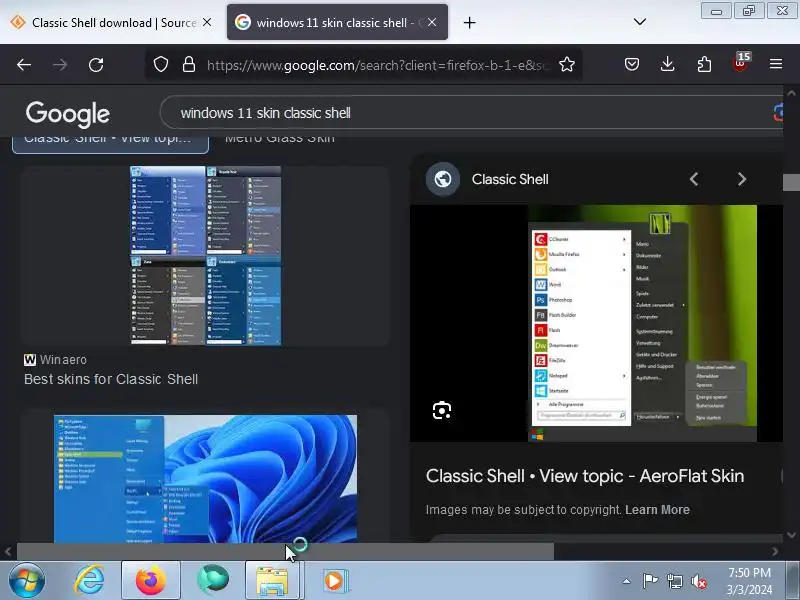Image resolution: width=800 pixels, height=600 pixels.
Task: Expand the list all tabs chevron
Action: pyautogui.click(x=640, y=22)
